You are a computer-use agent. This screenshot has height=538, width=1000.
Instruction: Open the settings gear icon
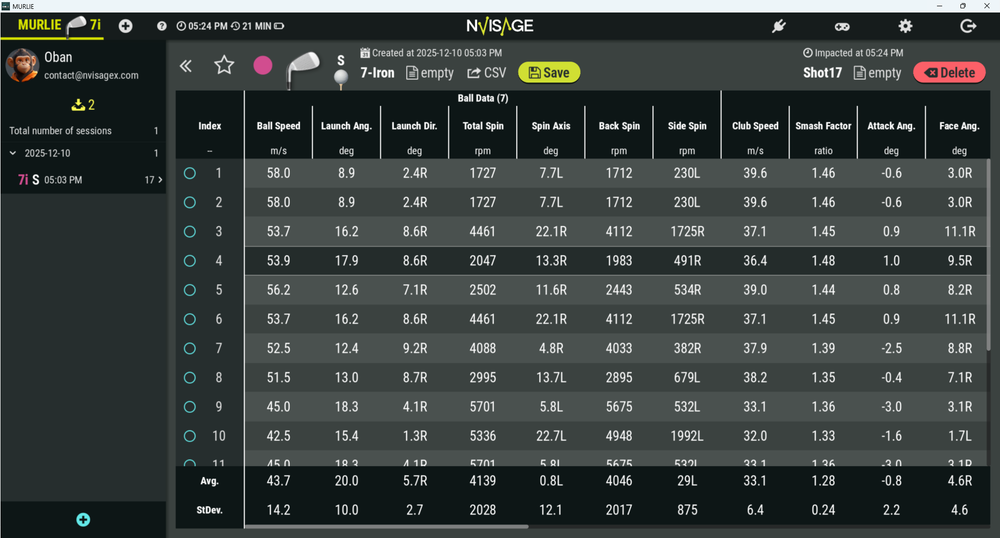click(x=905, y=26)
